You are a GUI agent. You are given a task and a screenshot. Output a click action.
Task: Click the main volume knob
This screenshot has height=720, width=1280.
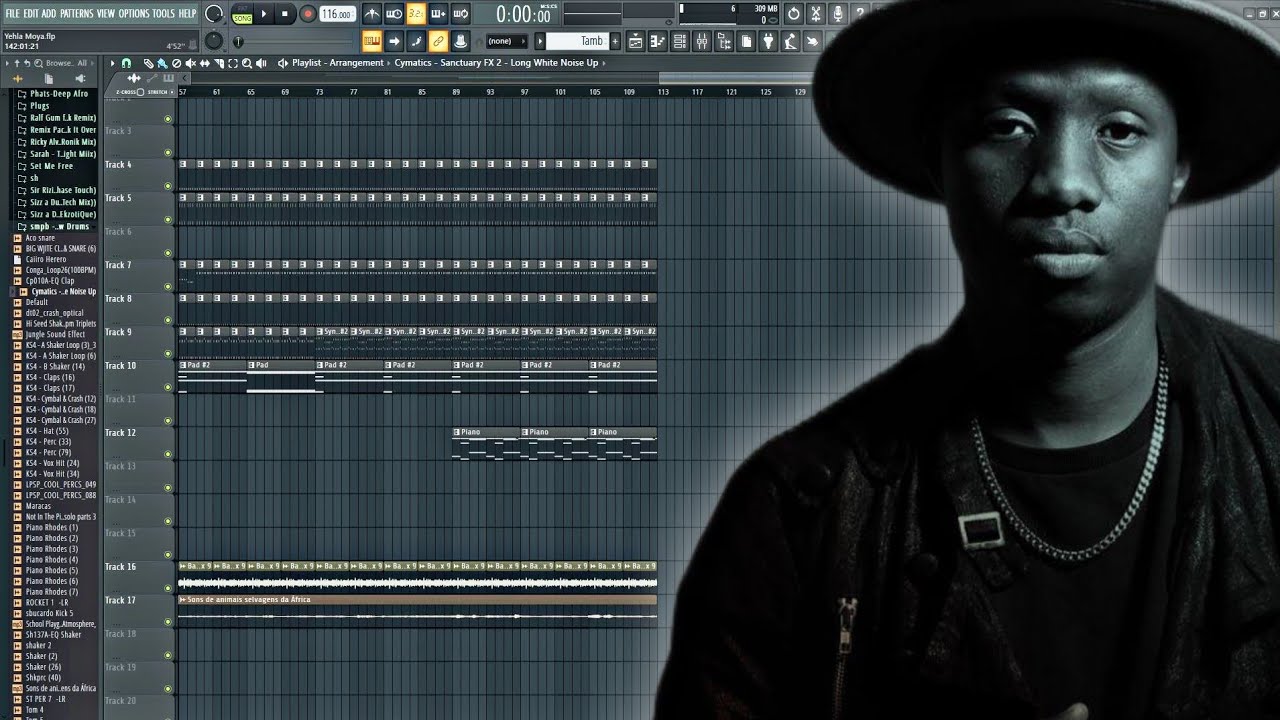pyautogui.click(x=214, y=14)
